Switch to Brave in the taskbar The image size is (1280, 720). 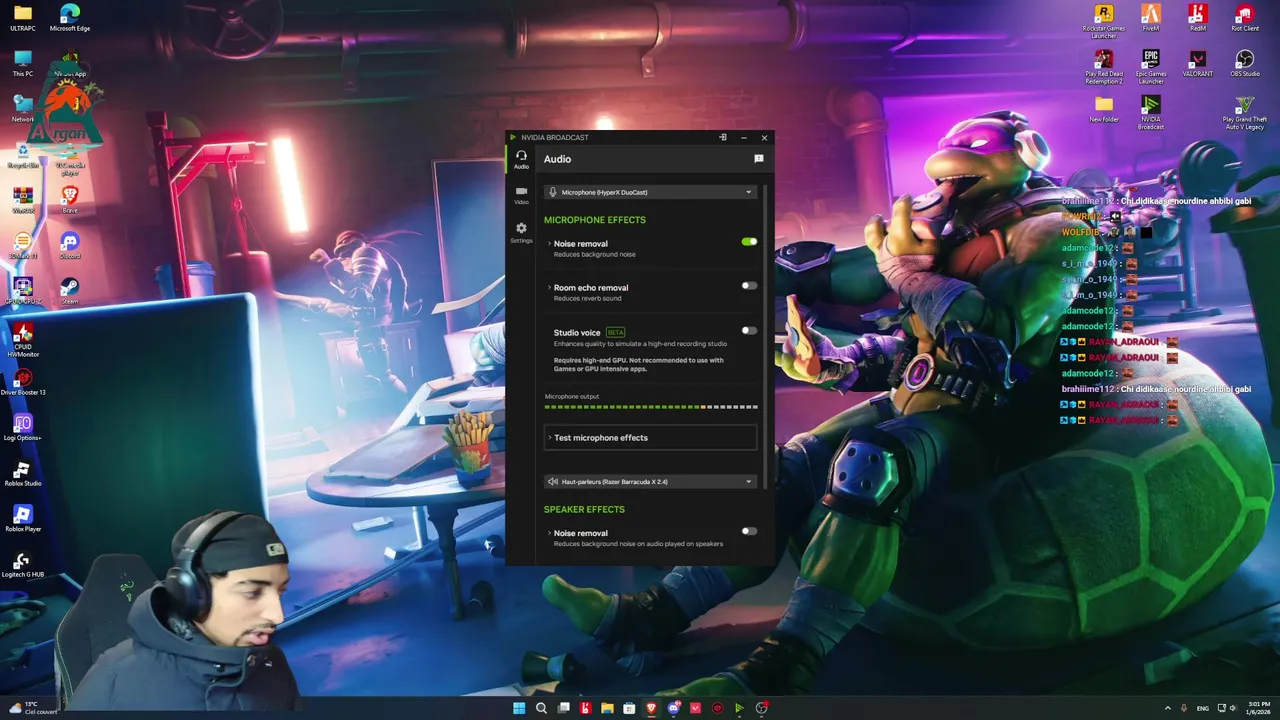pos(651,708)
